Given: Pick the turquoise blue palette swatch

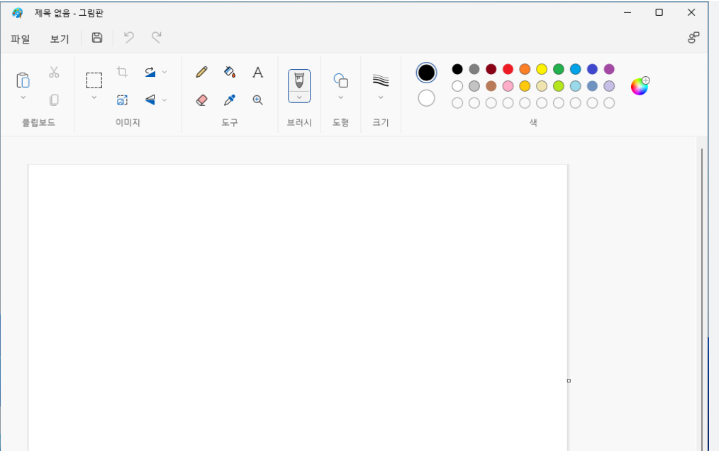Looking at the screenshot, I should click(x=575, y=69).
